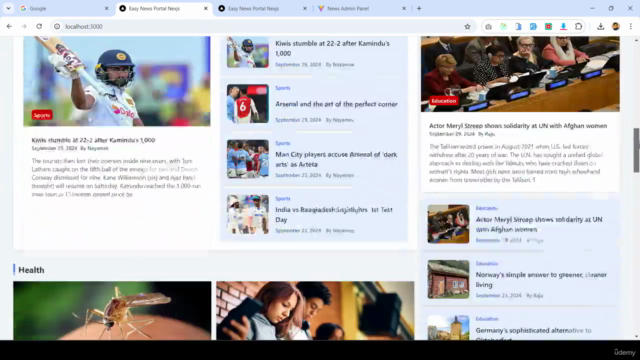Open Norway's simple answer to greener living

click(541, 280)
